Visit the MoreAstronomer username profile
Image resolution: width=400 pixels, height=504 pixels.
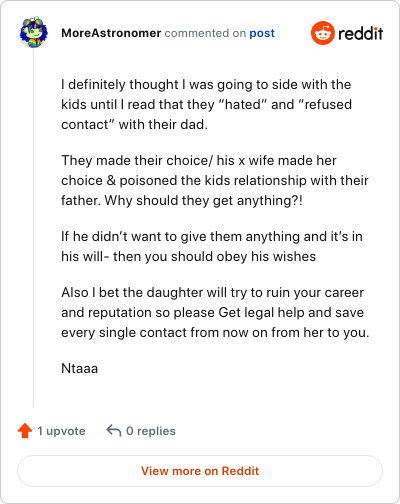(111, 33)
